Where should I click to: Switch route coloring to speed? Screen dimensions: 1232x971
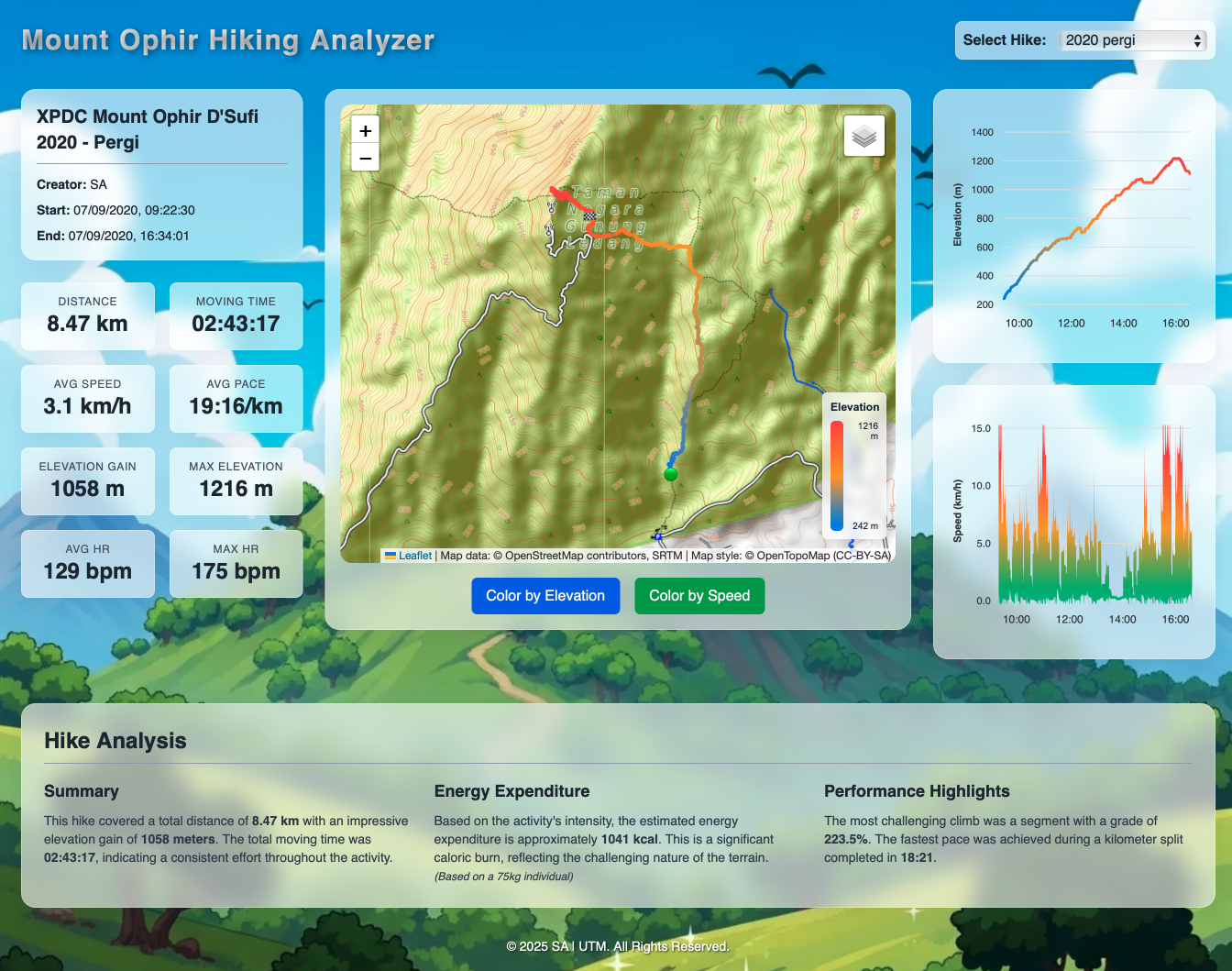point(699,596)
